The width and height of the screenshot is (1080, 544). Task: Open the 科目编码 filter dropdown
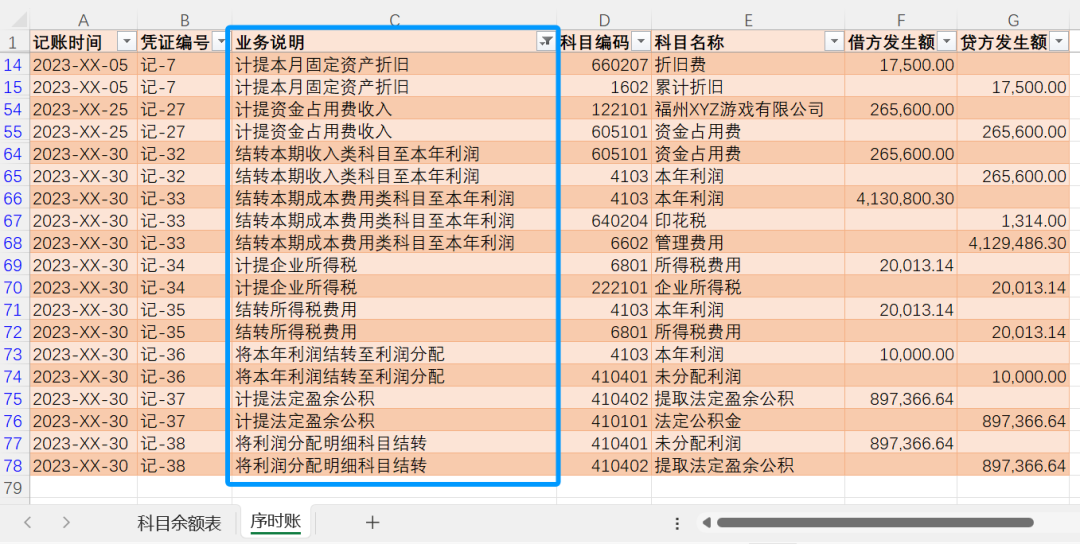[x=641, y=43]
